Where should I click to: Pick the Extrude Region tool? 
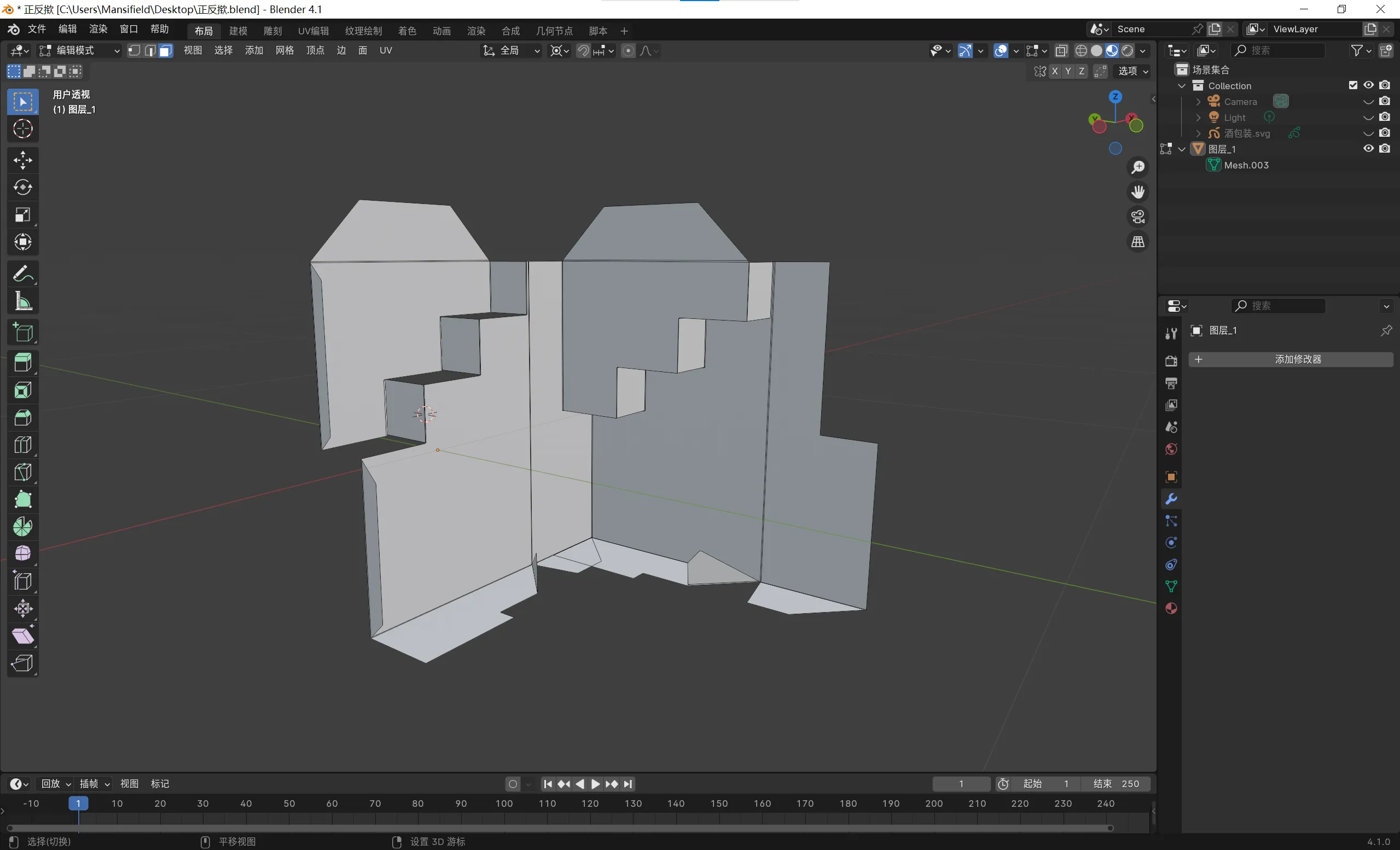(x=23, y=363)
